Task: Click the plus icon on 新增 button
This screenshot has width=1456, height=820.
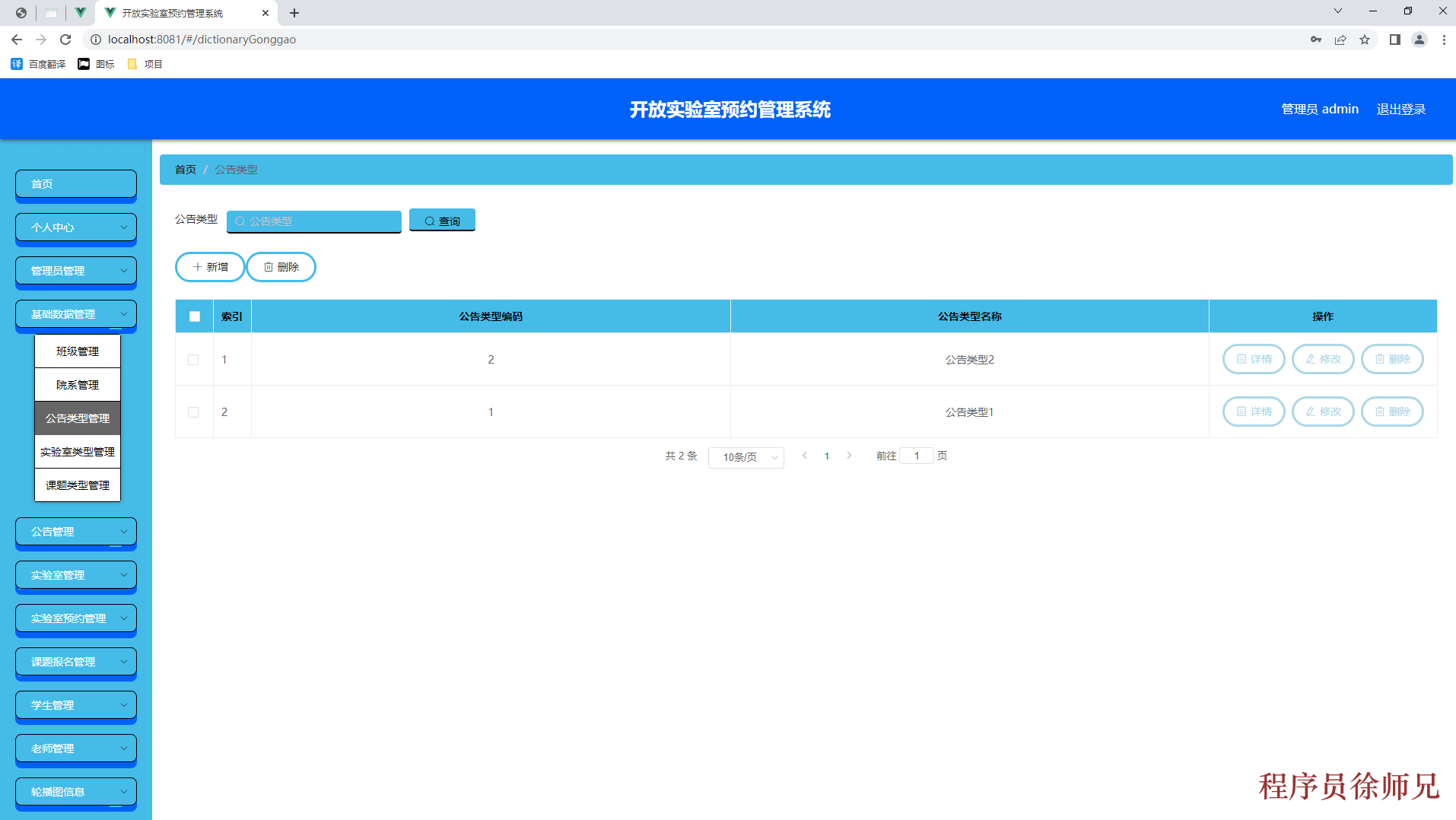Action: (x=196, y=267)
